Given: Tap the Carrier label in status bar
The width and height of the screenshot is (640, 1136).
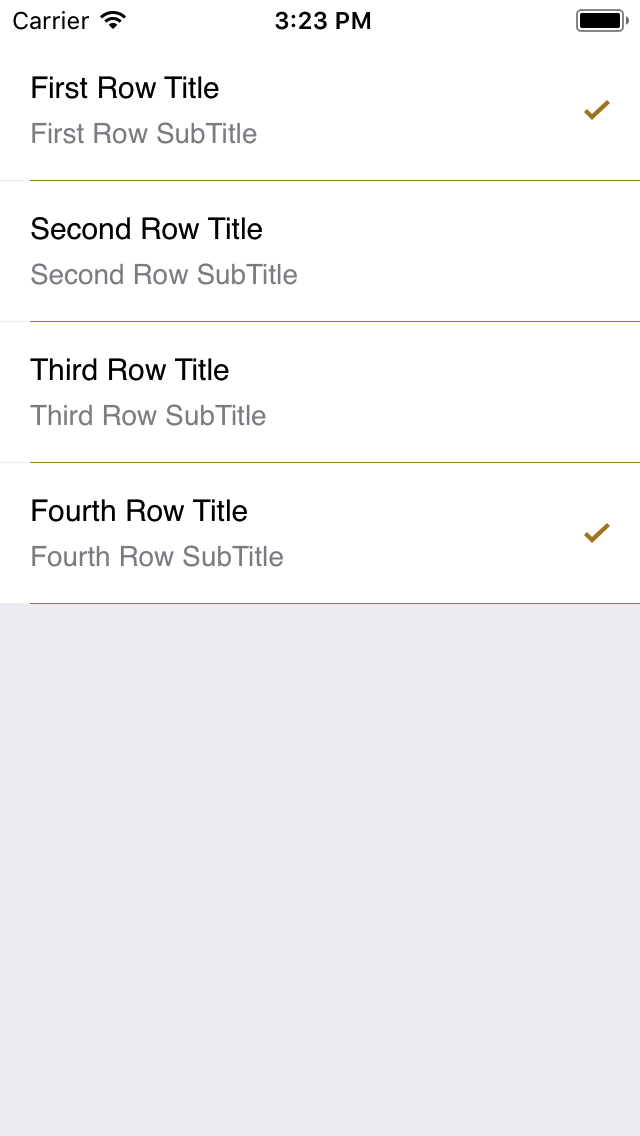Looking at the screenshot, I should (51, 20).
